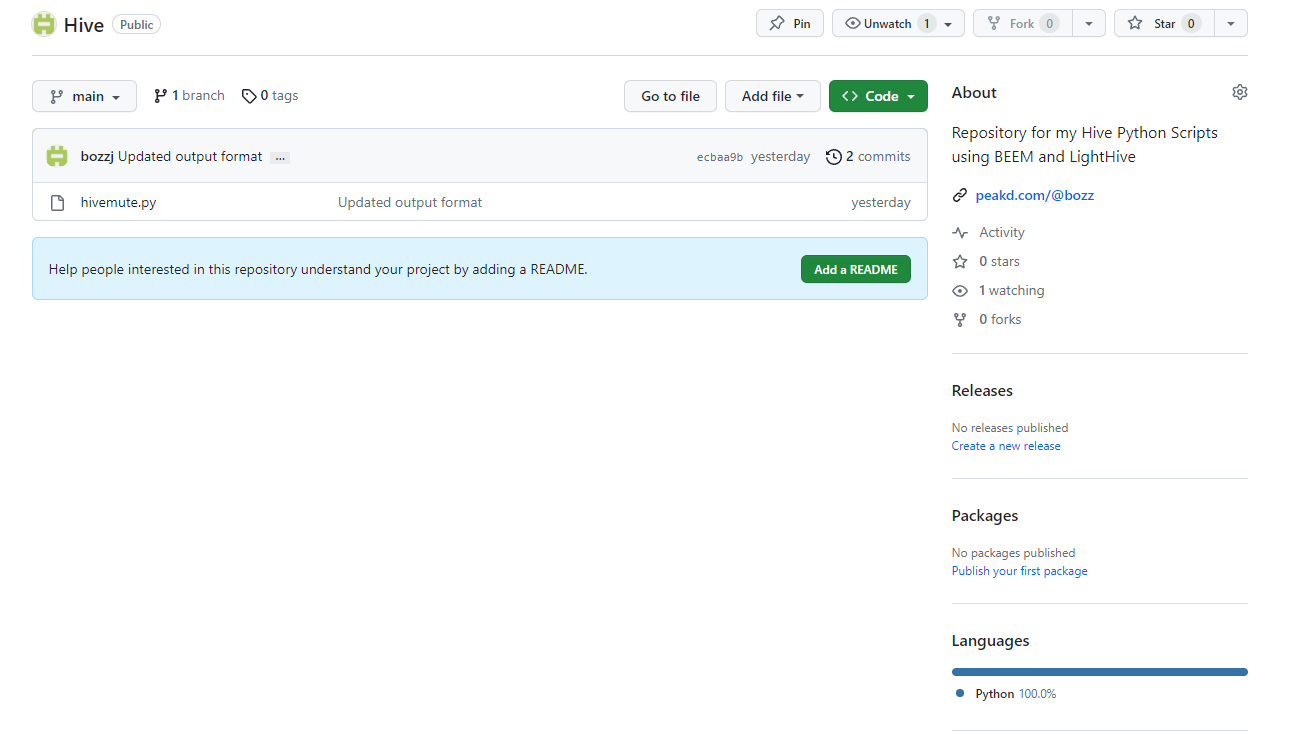Click the blue Python color dot
1302x734 pixels.
click(960, 693)
